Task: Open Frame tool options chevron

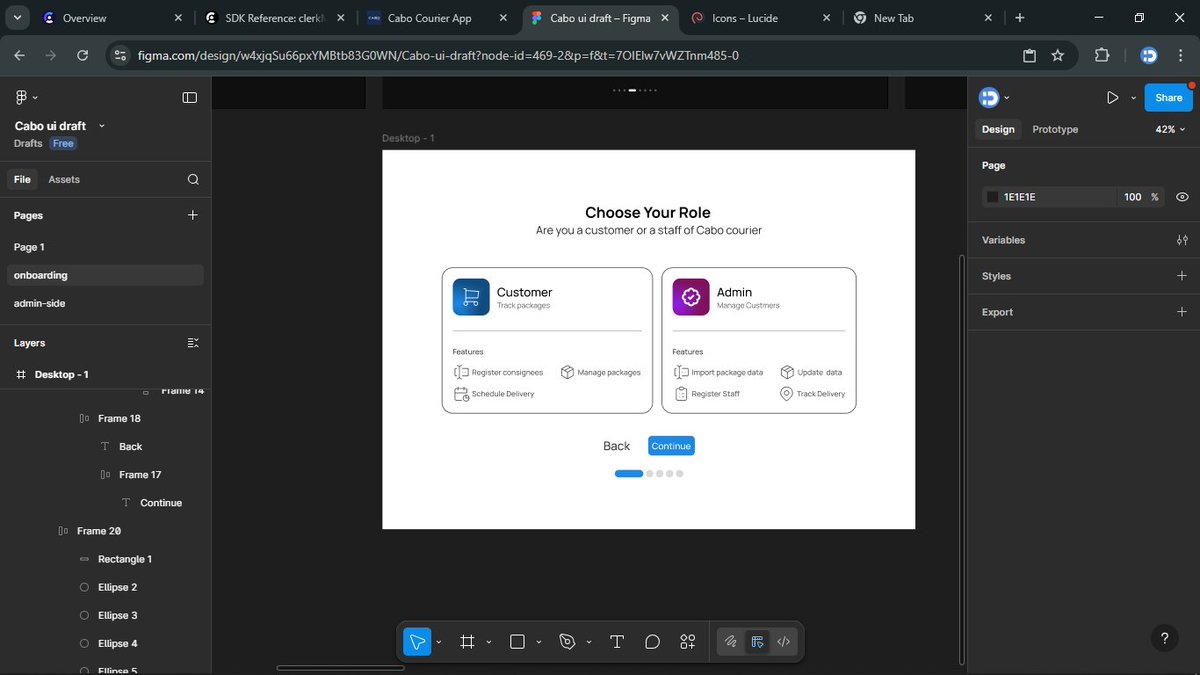Action: click(x=489, y=642)
